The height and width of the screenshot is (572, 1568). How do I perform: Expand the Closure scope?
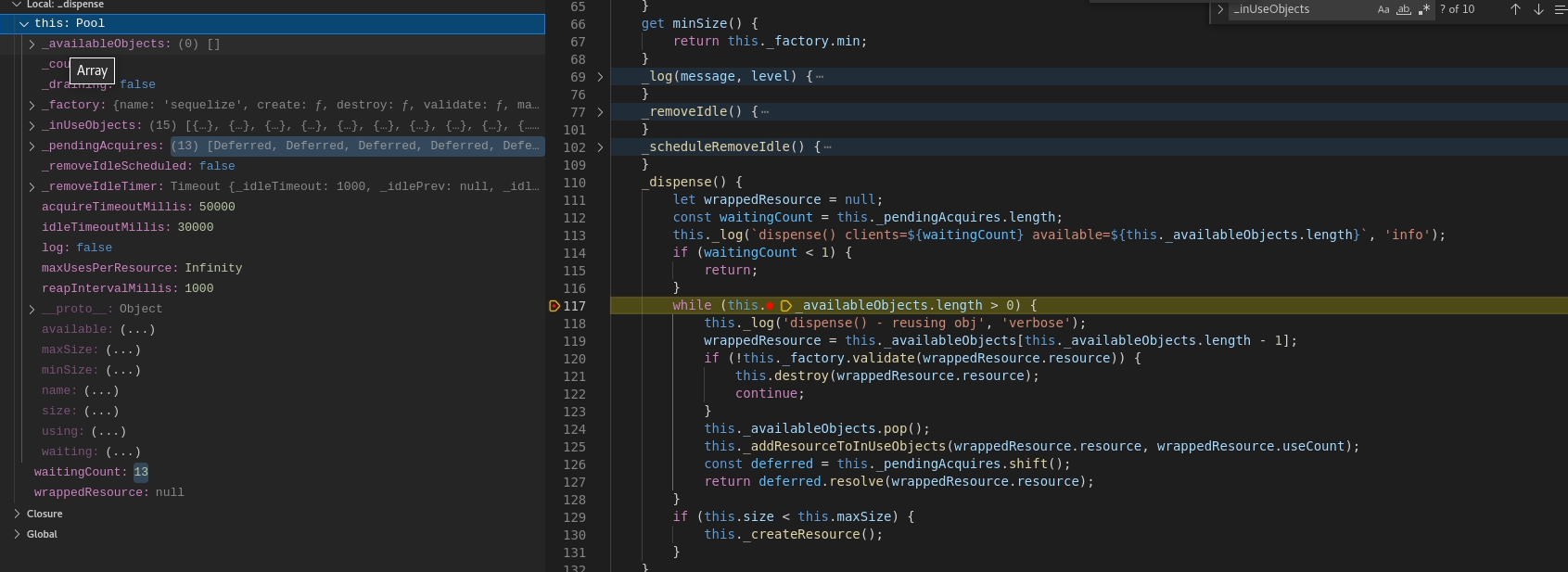coord(17,514)
